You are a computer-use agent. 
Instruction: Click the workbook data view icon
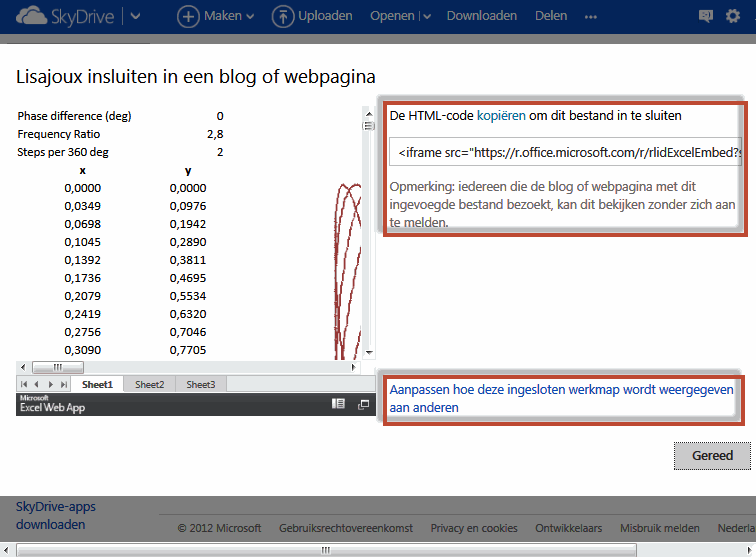(x=338, y=404)
